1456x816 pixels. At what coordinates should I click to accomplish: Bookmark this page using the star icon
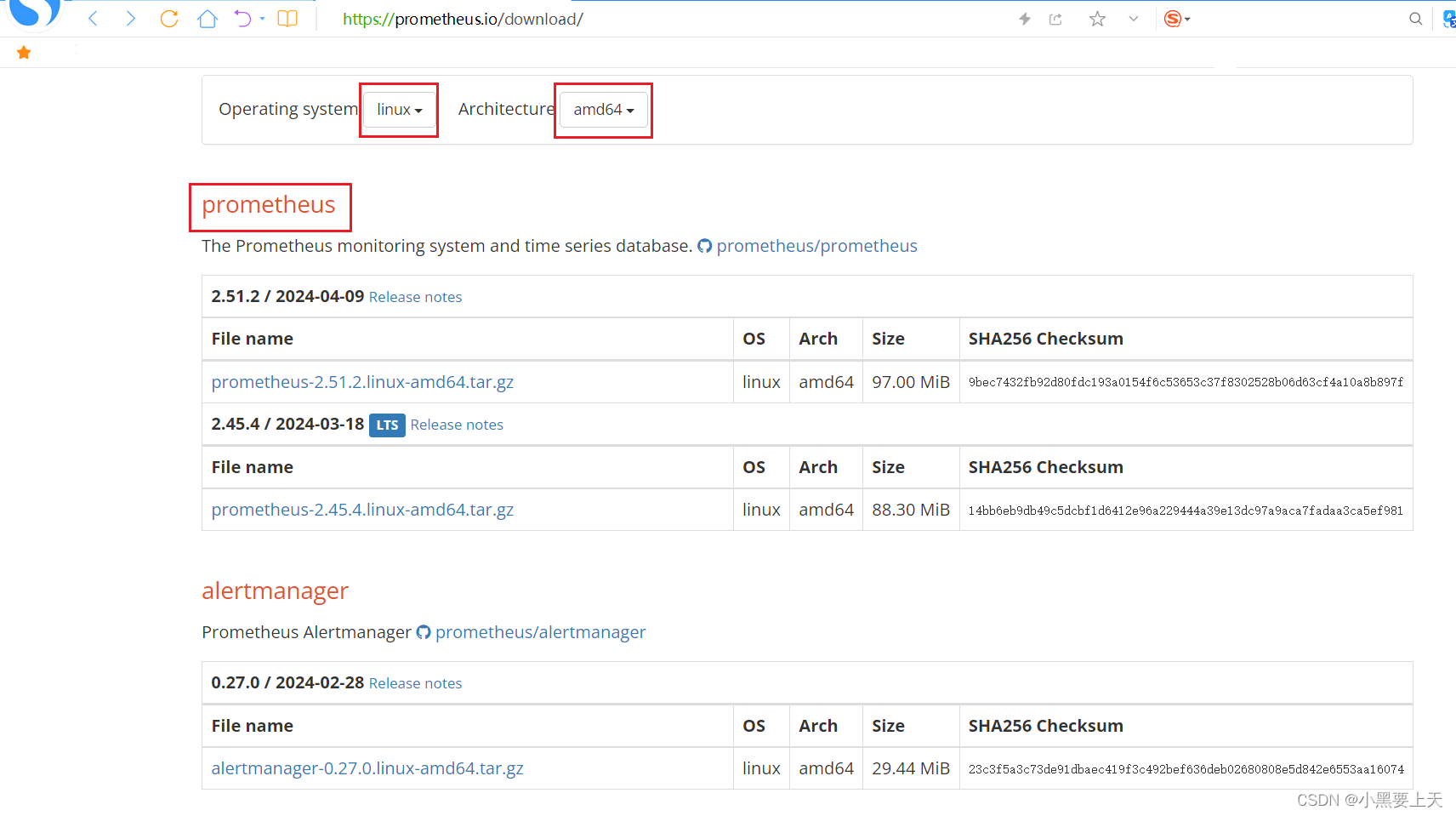(1097, 18)
